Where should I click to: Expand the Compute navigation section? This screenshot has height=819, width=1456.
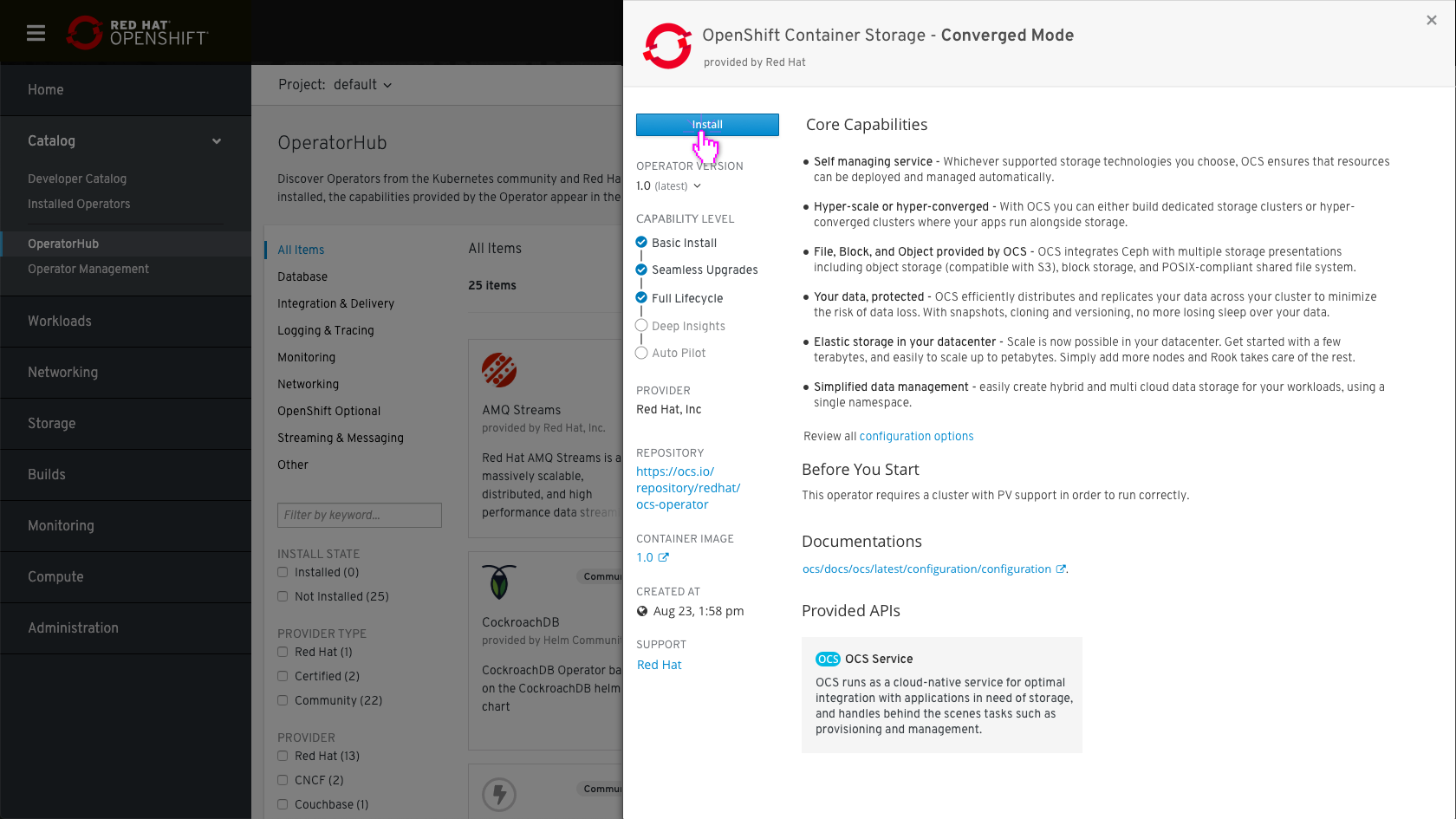coord(126,577)
